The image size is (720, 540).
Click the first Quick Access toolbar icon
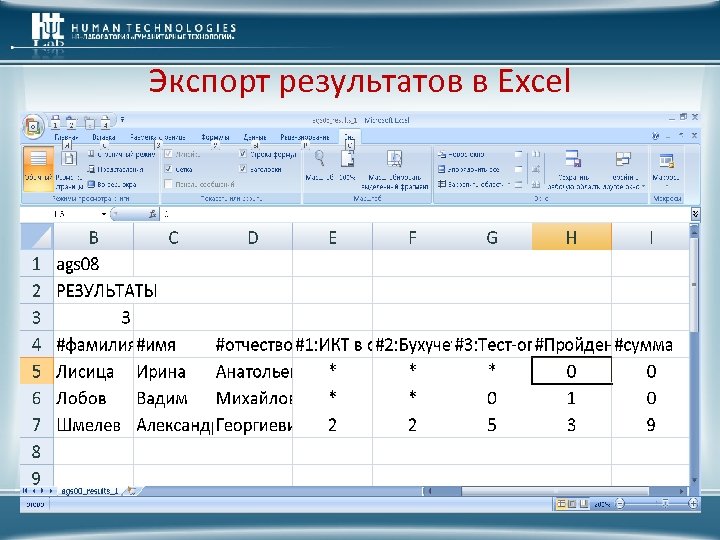[x=55, y=121]
